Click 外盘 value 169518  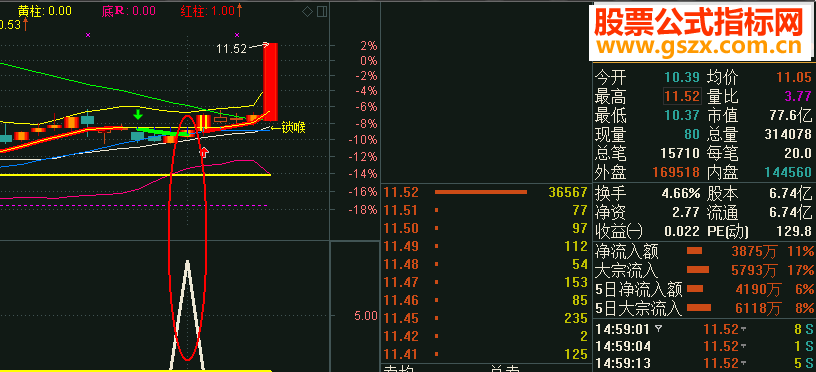677,172
